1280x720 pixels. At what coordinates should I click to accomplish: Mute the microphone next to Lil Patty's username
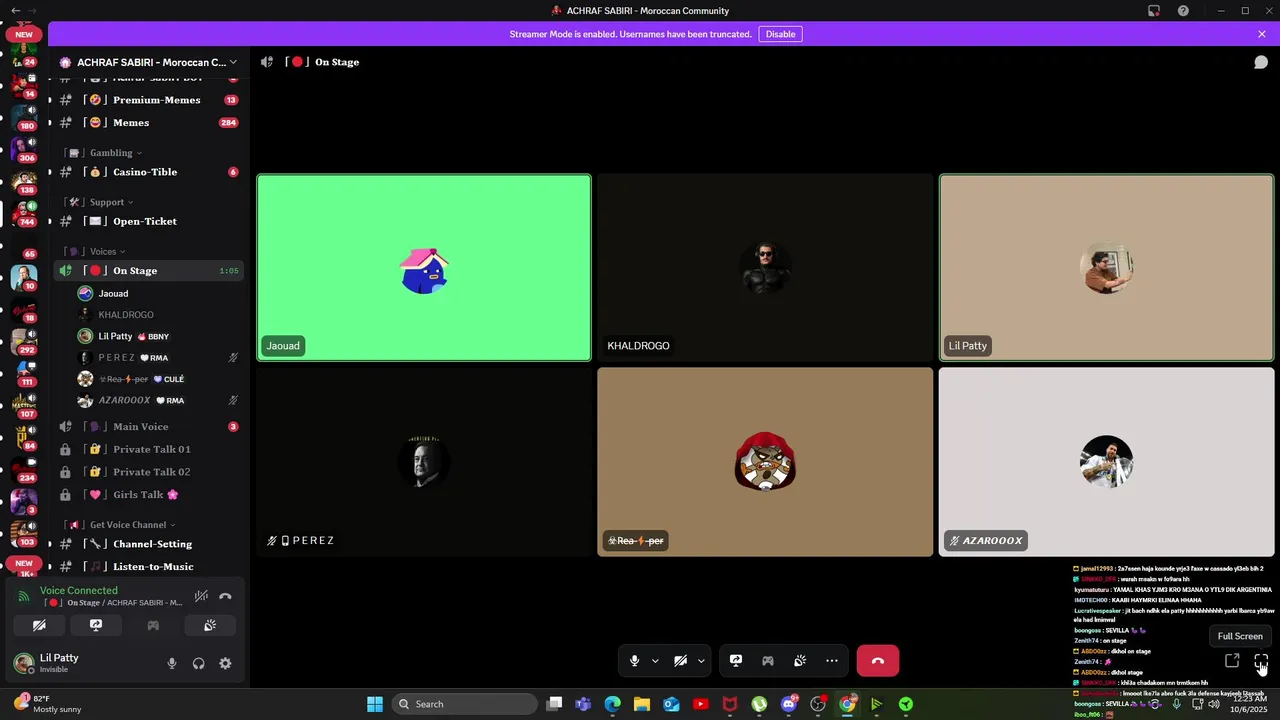coord(172,663)
